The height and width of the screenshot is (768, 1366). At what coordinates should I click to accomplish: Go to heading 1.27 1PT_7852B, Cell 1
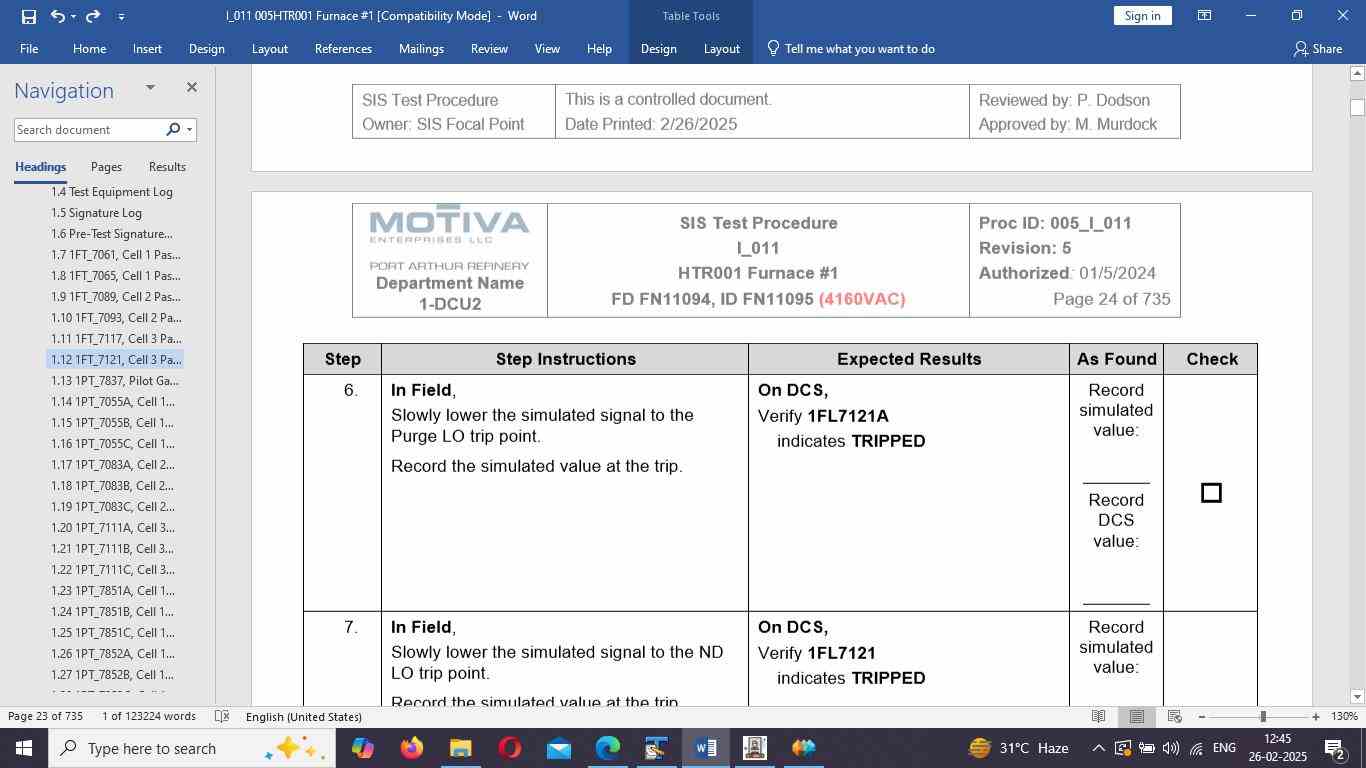(113, 674)
